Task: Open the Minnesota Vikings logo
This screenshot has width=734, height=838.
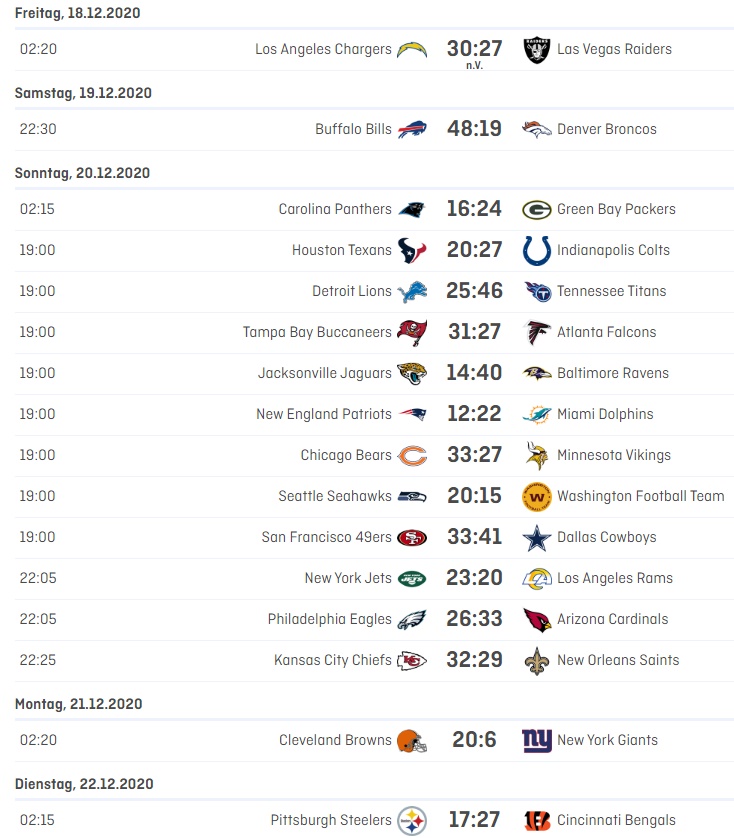Action: click(537, 455)
